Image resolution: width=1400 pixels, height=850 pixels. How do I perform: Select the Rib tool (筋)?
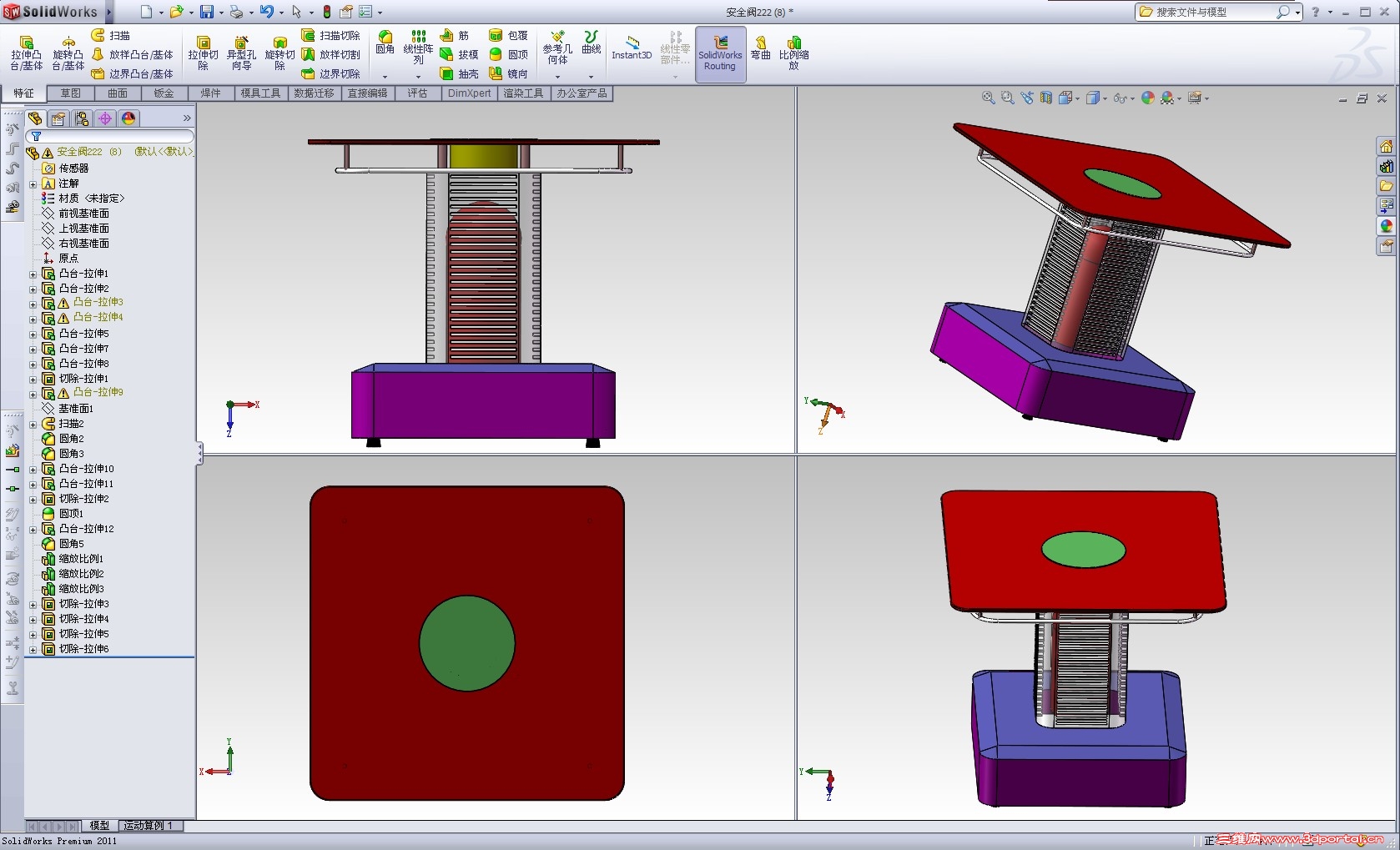pyautogui.click(x=456, y=35)
